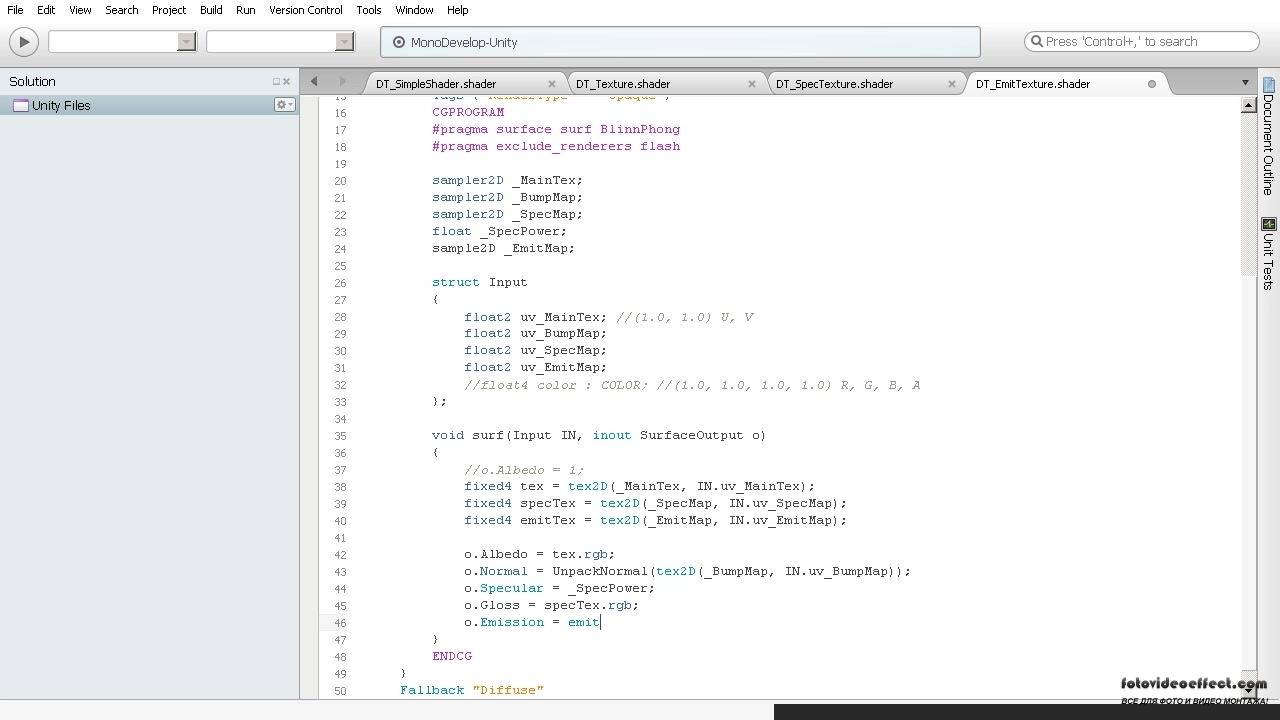Click the 'void surf(Input IN...' function line
The width and height of the screenshot is (1280, 720).
click(x=599, y=435)
